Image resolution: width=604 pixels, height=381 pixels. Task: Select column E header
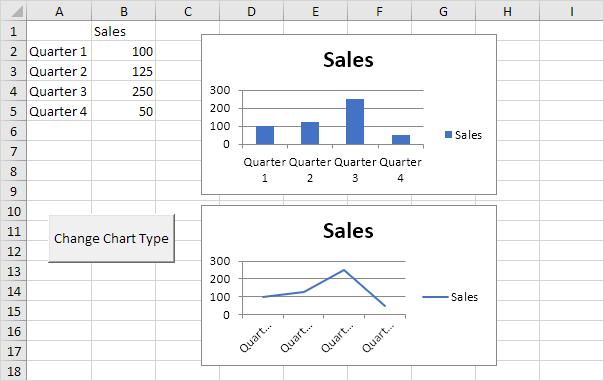pyautogui.click(x=315, y=11)
